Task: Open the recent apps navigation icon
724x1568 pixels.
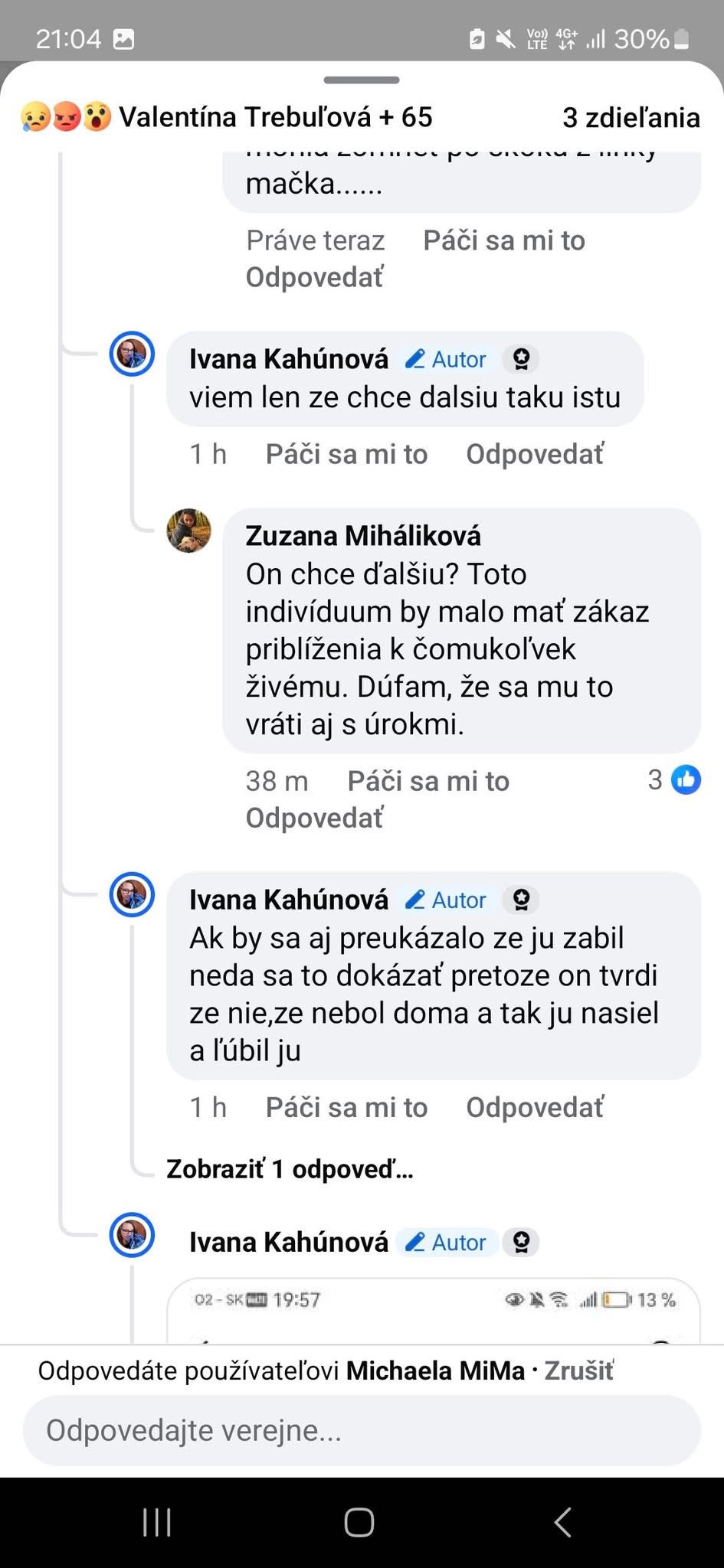Action: coord(157,1522)
